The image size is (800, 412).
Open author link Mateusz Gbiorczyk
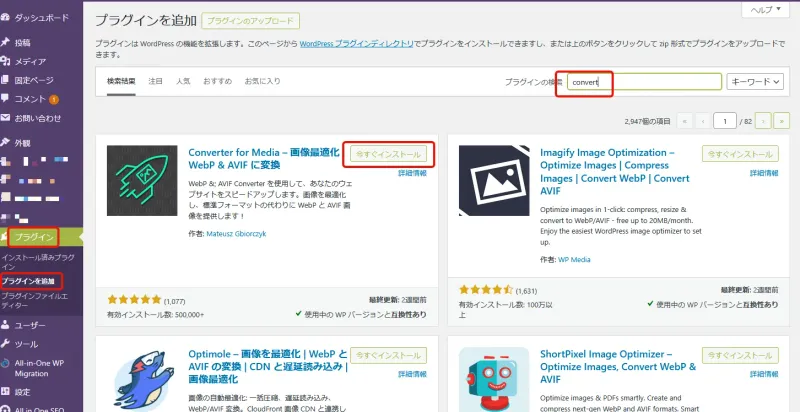coord(236,234)
